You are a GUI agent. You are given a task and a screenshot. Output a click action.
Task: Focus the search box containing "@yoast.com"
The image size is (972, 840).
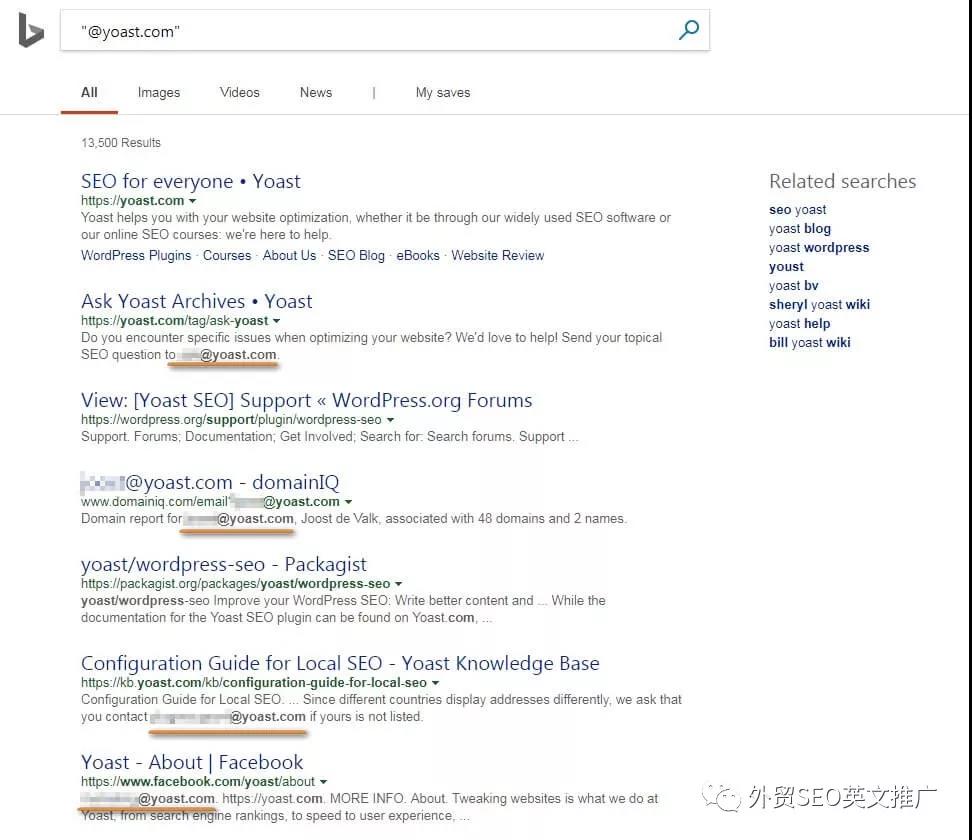point(384,30)
